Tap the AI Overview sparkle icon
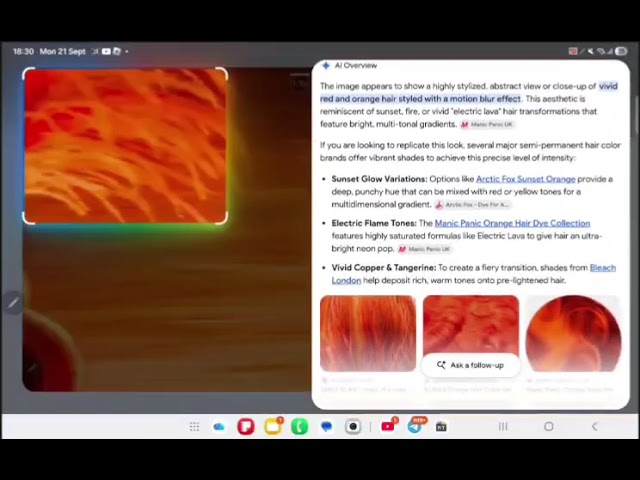Screen dimensions: 640x480 [x=326, y=65]
